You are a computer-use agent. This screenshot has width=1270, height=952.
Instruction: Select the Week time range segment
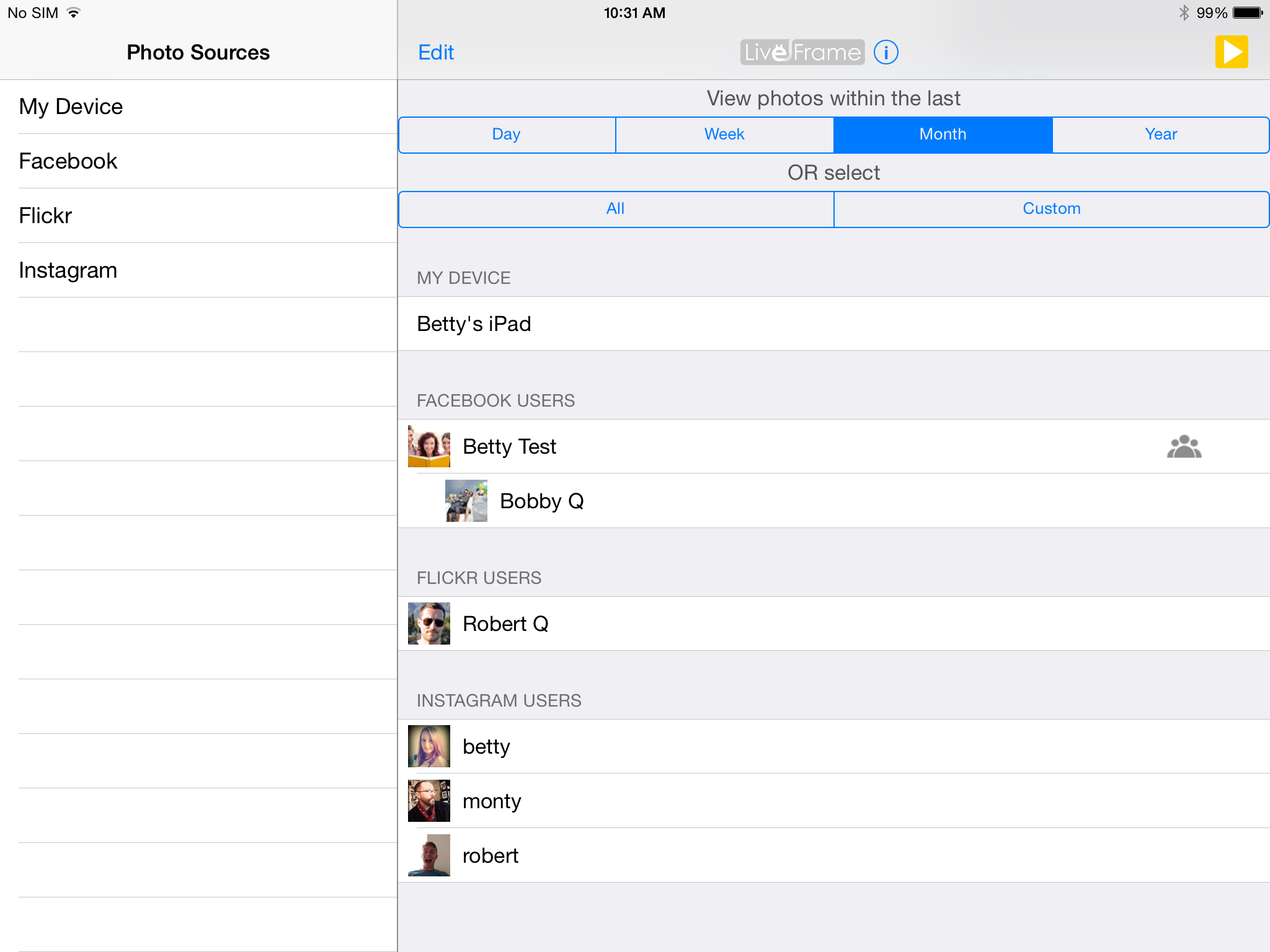coord(725,134)
